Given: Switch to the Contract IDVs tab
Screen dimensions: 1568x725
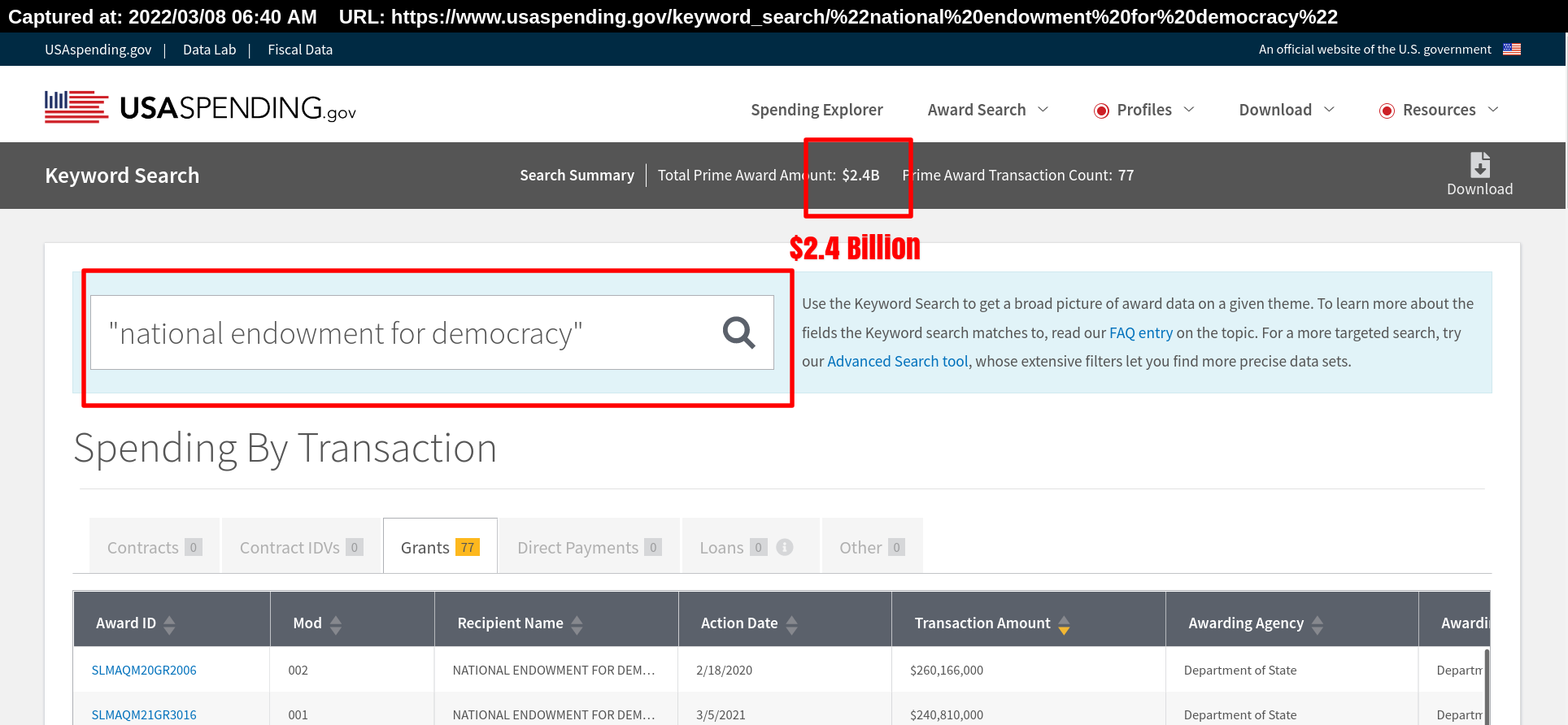Looking at the screenshot, I should (x=301, y=546).
